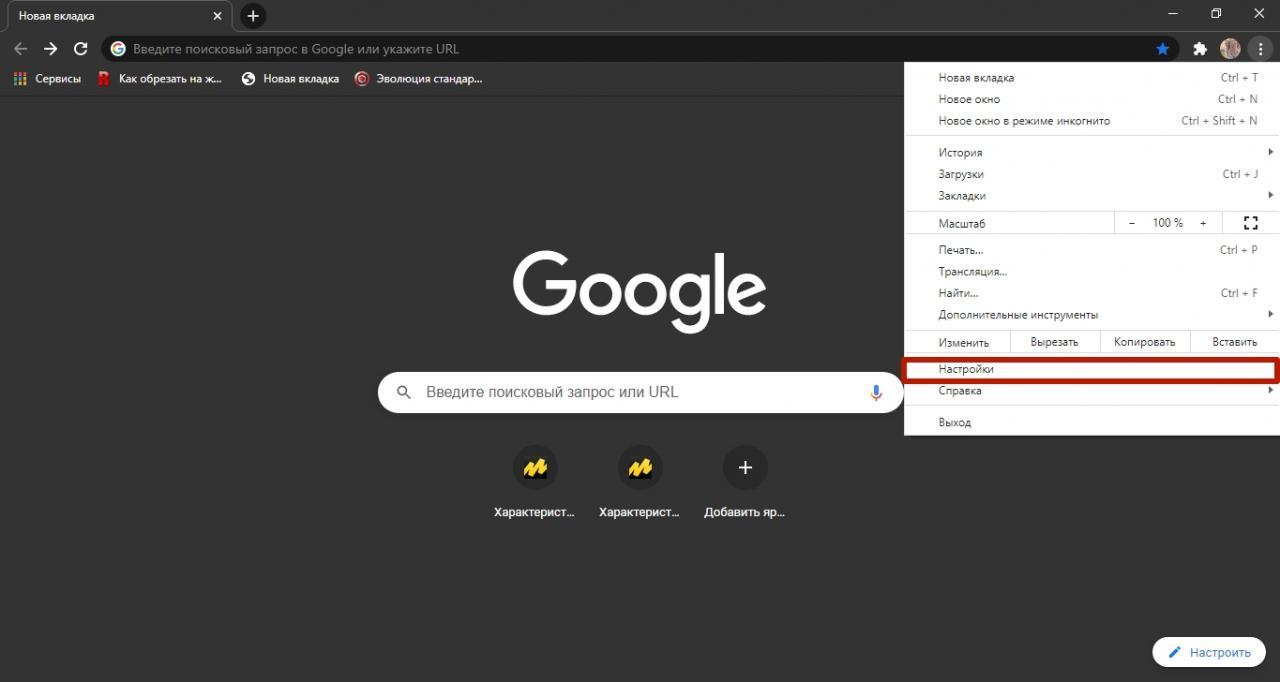
Task: Click the voice search microphone icon
Action: [876, 392]
